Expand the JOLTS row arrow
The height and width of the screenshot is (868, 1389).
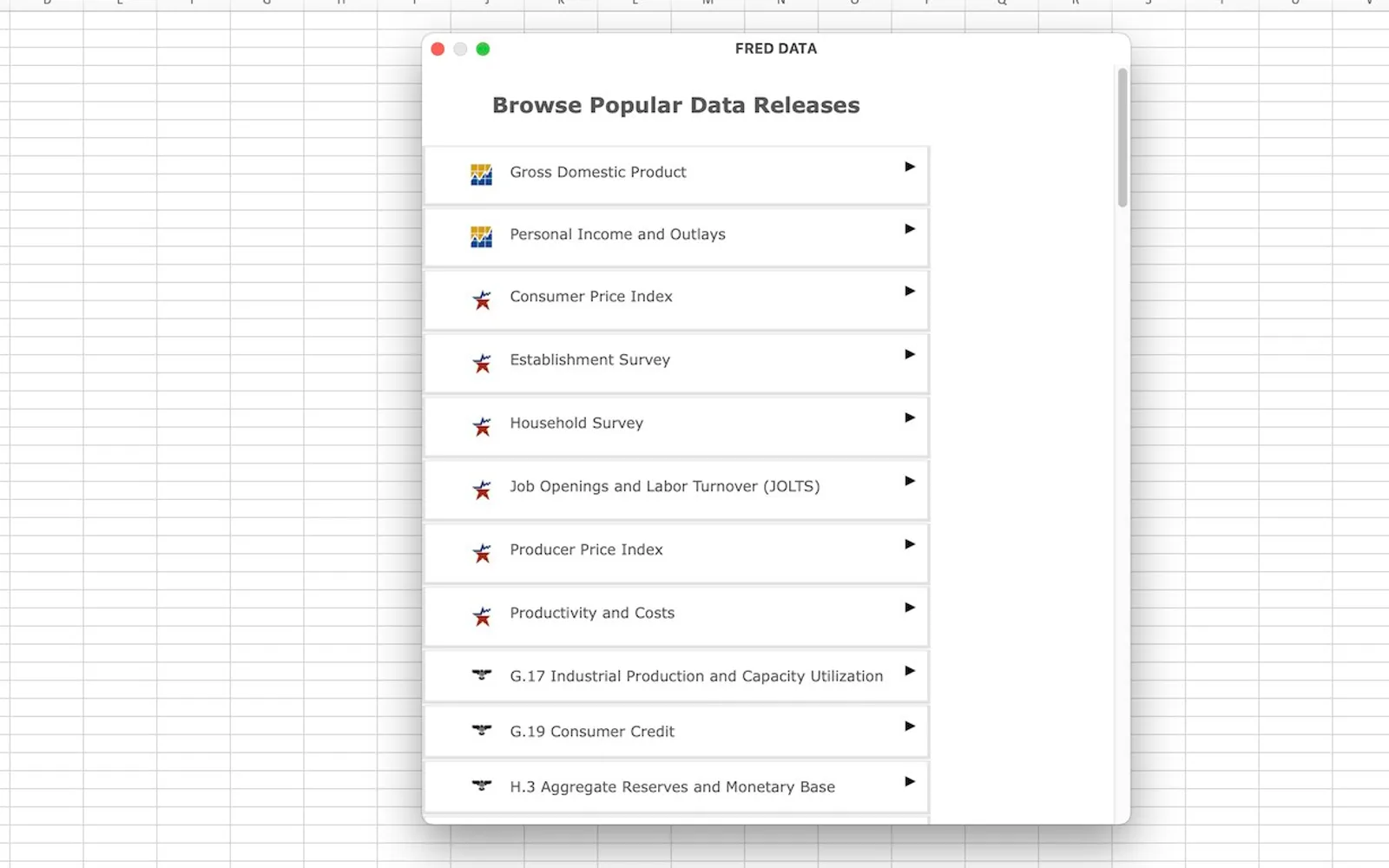point(910,481)
